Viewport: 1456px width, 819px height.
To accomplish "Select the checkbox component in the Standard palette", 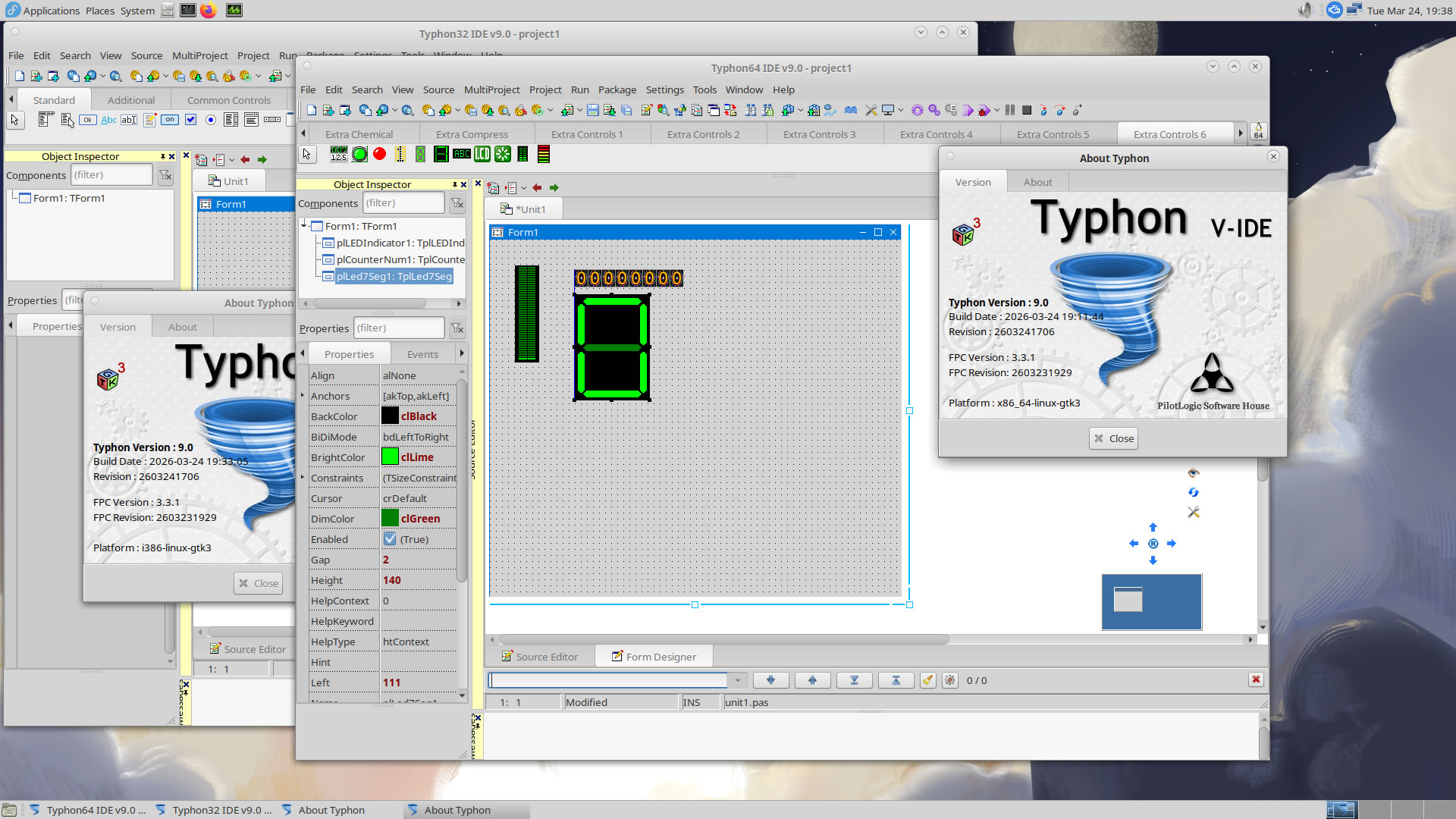I will tap(190, 120).
